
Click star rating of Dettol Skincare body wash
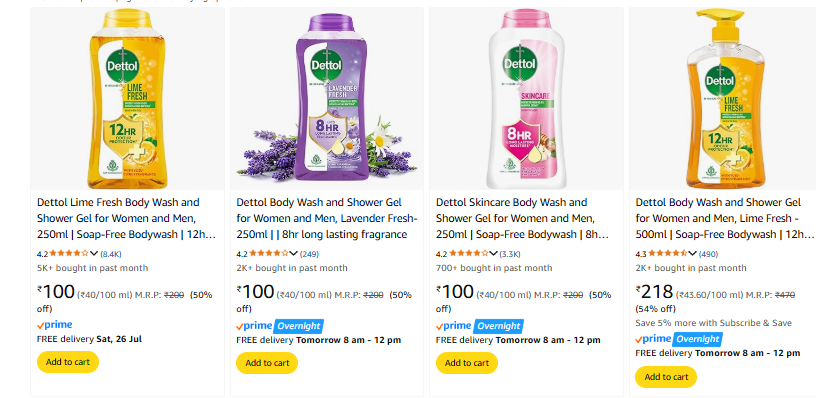click(468, 254)
